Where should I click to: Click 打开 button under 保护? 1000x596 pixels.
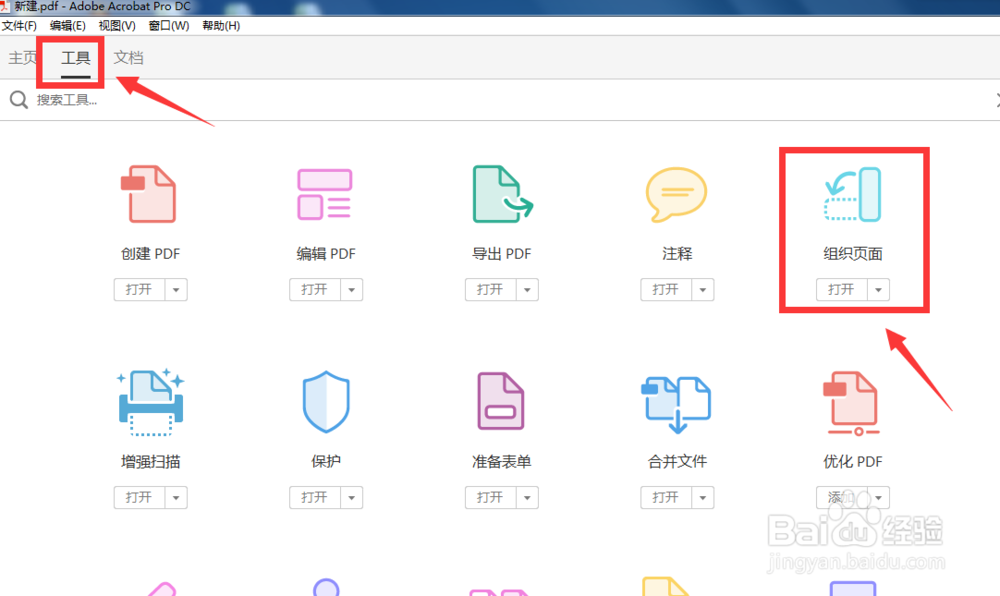click(x=314, y=497)
